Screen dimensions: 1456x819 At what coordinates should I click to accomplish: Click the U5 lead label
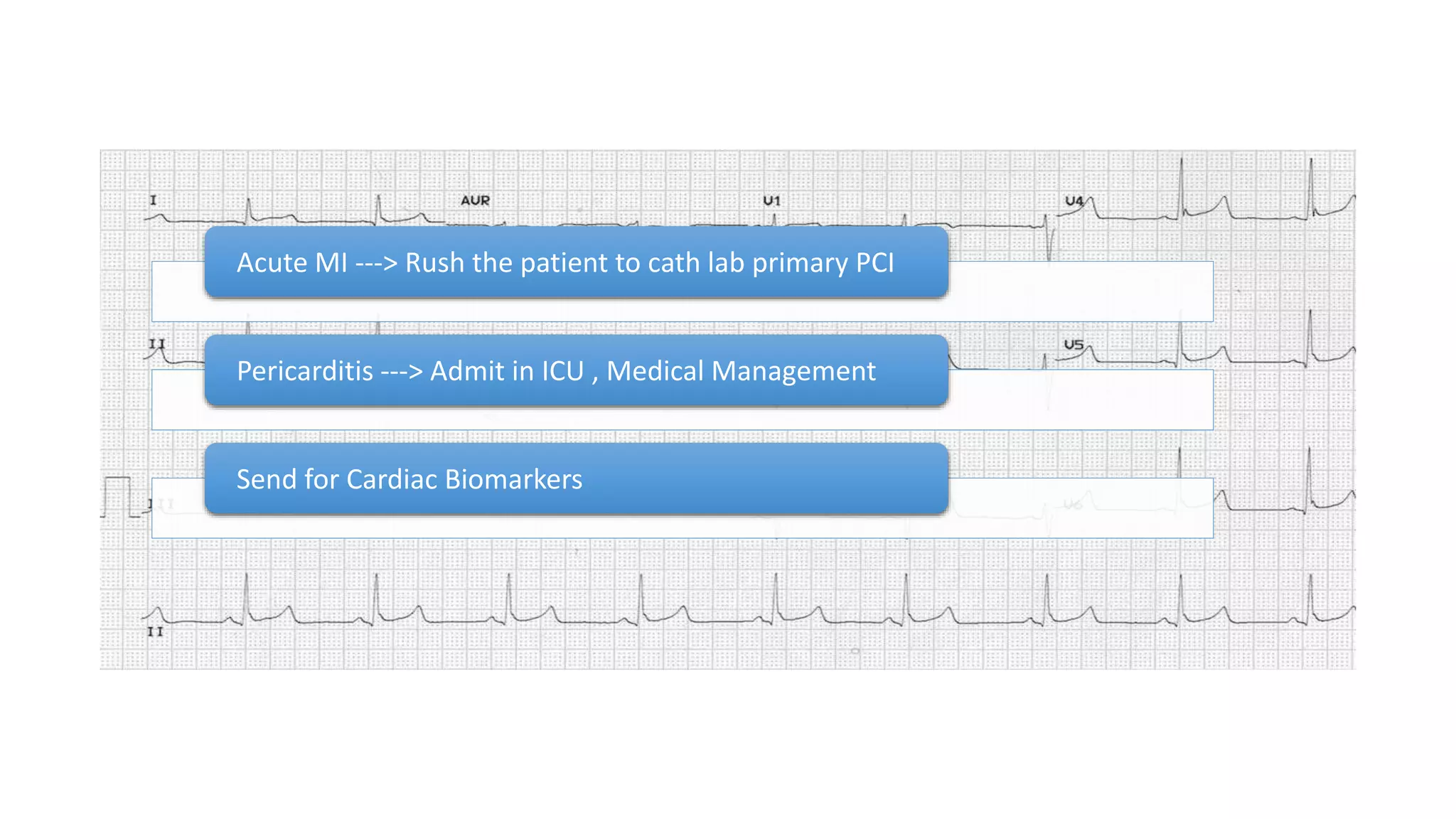1074,345
